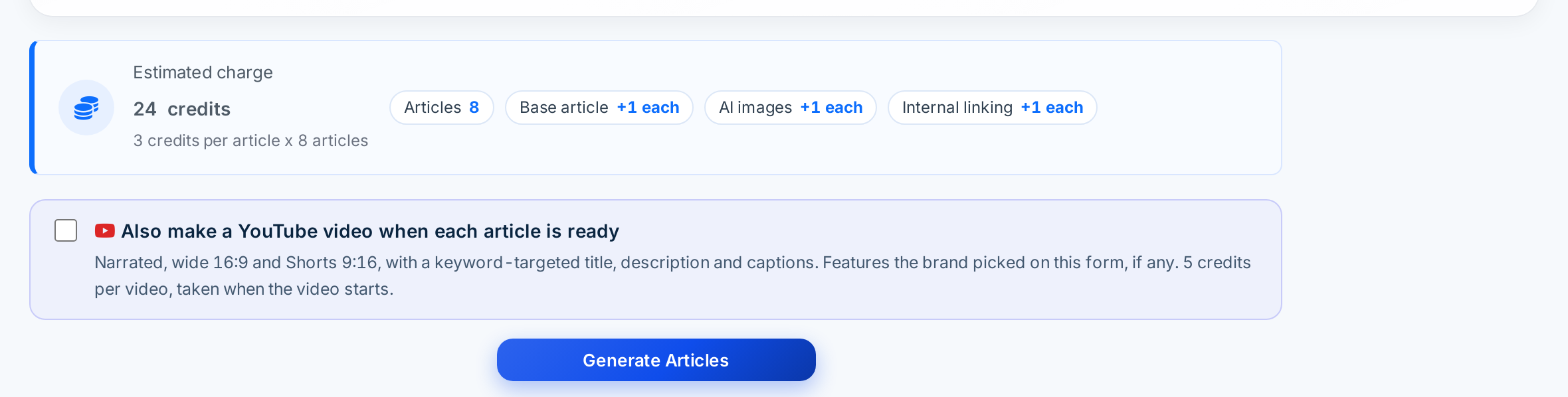This screenshot has width=1568, height=397.
Task: Select the Articles 8 pill
Action: (442, 108)
